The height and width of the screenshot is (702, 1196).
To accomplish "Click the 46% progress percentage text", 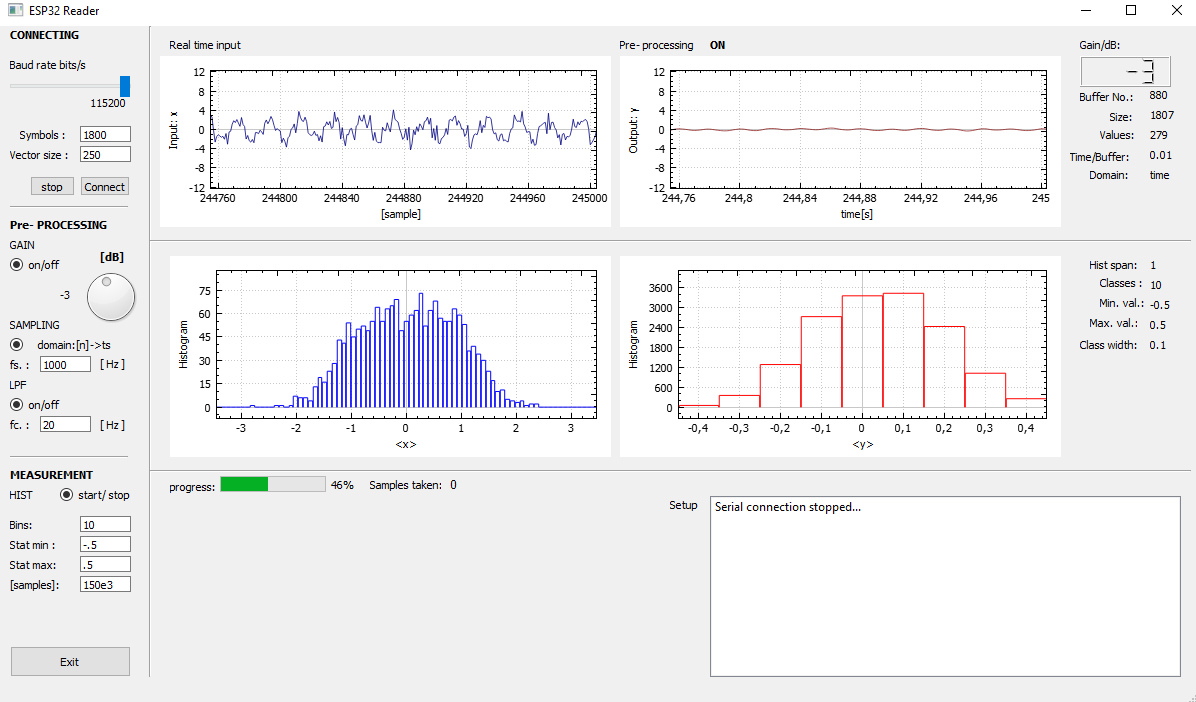I will pyautogui.click(x=342, y=485).
